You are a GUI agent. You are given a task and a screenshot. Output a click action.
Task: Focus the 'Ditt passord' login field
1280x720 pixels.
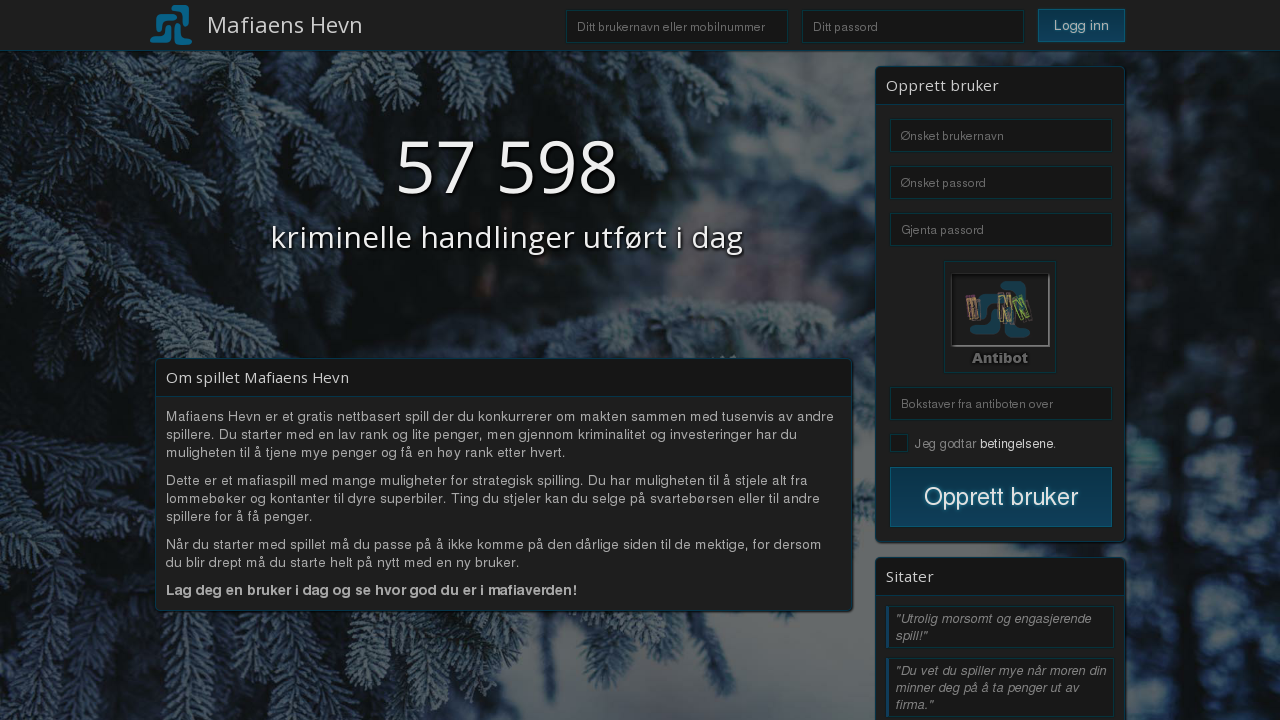tap(913, 27)
